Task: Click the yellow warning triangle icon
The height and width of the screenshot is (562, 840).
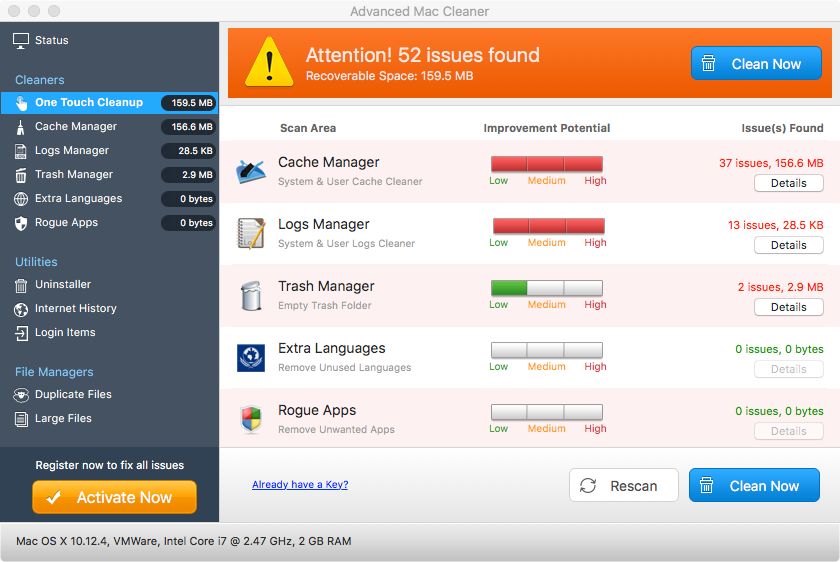Action: [x=269, y=63]
